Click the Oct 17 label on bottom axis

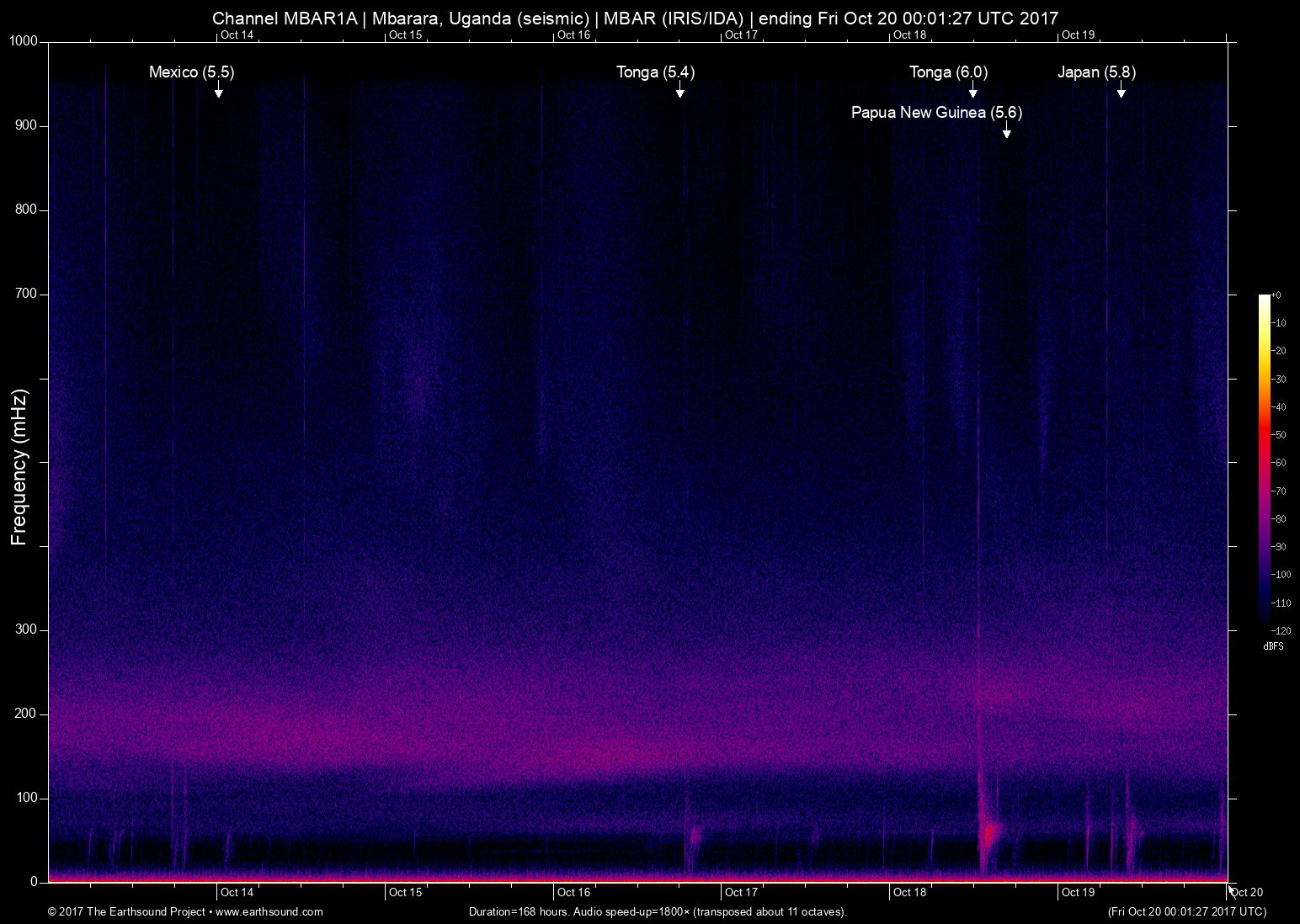click(x=741, y=892)
